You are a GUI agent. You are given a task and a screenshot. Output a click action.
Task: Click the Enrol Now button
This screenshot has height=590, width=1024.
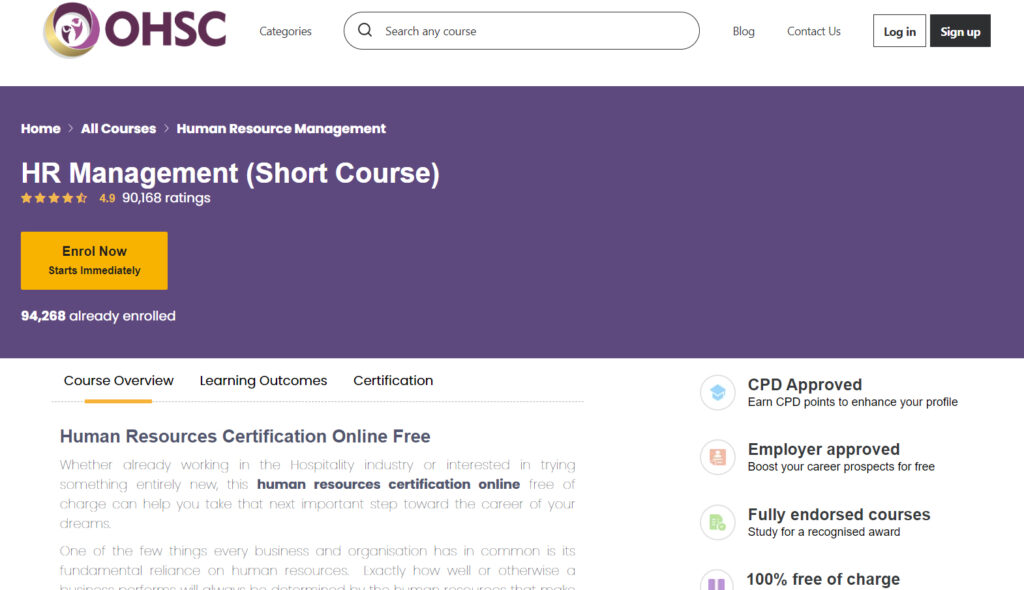click(94, 261)
